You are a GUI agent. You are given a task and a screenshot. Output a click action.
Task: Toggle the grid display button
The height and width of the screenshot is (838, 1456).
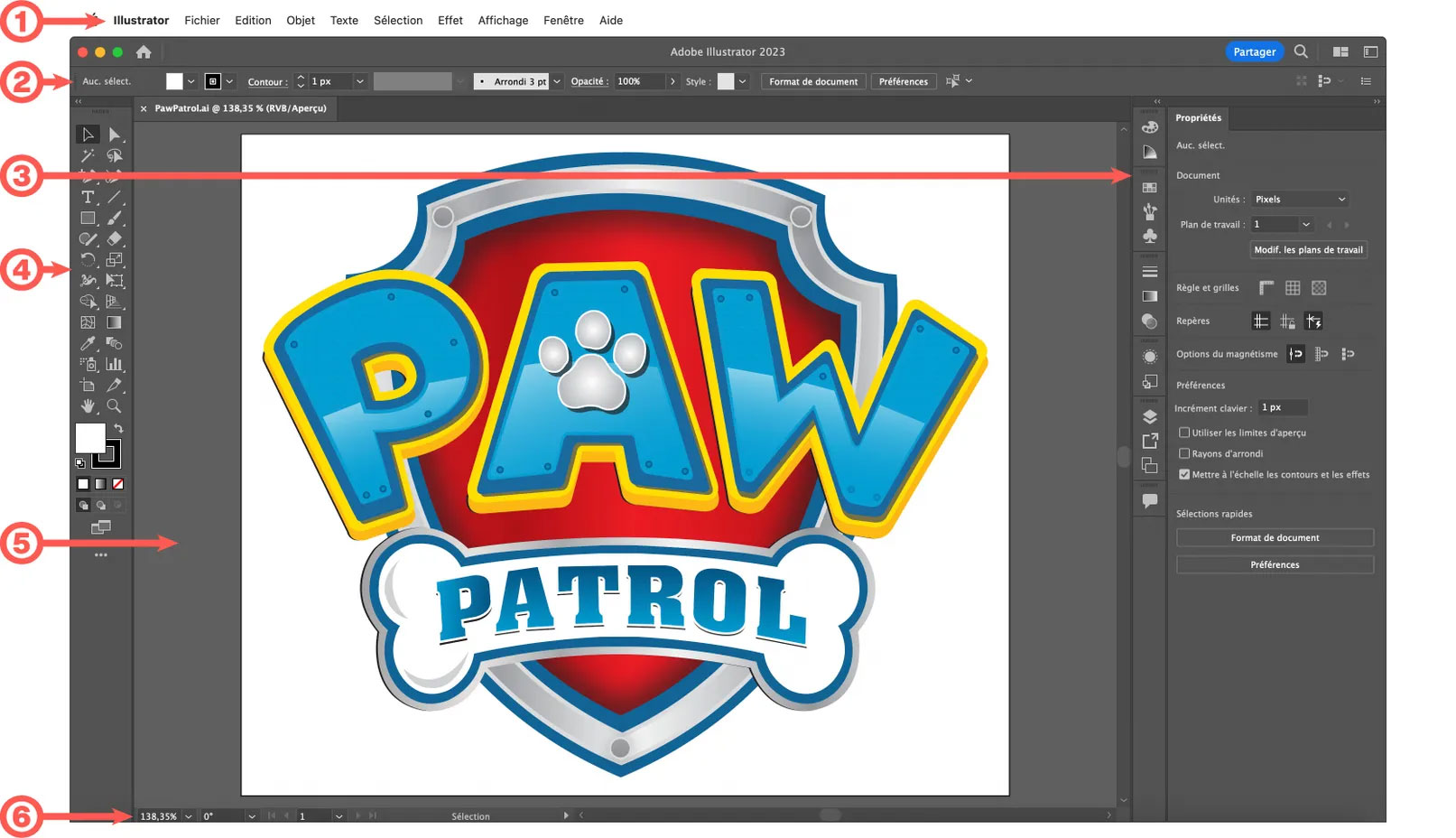click(1293, 288)
